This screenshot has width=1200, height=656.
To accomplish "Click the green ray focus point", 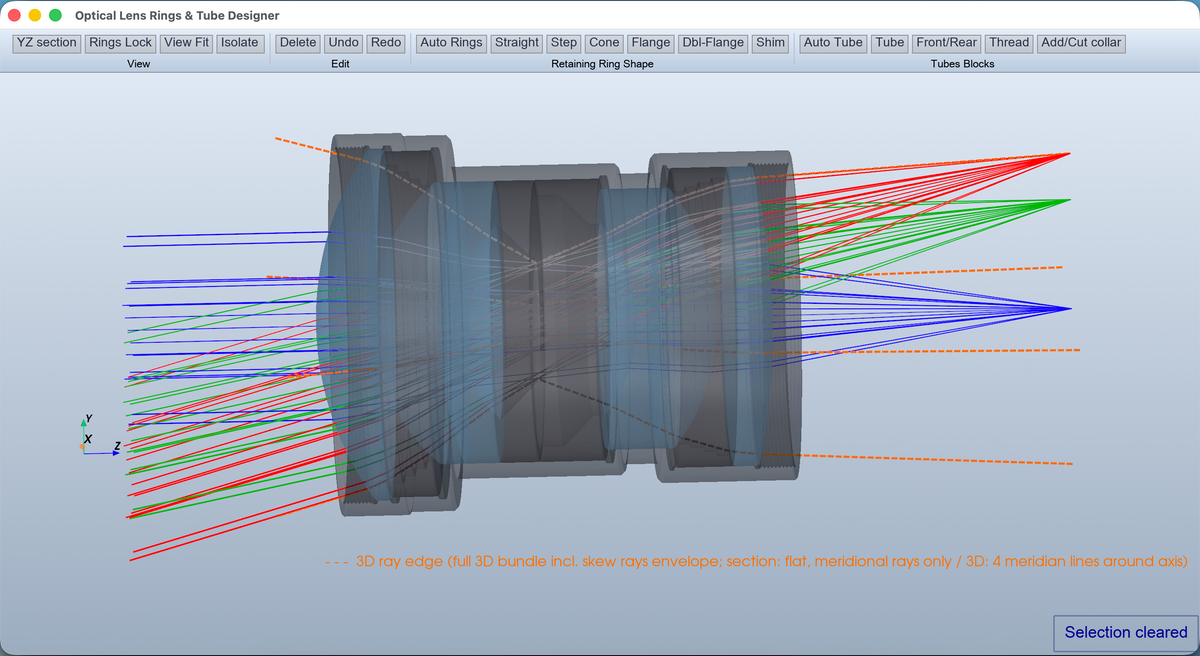I will [x=1069, y=200].
